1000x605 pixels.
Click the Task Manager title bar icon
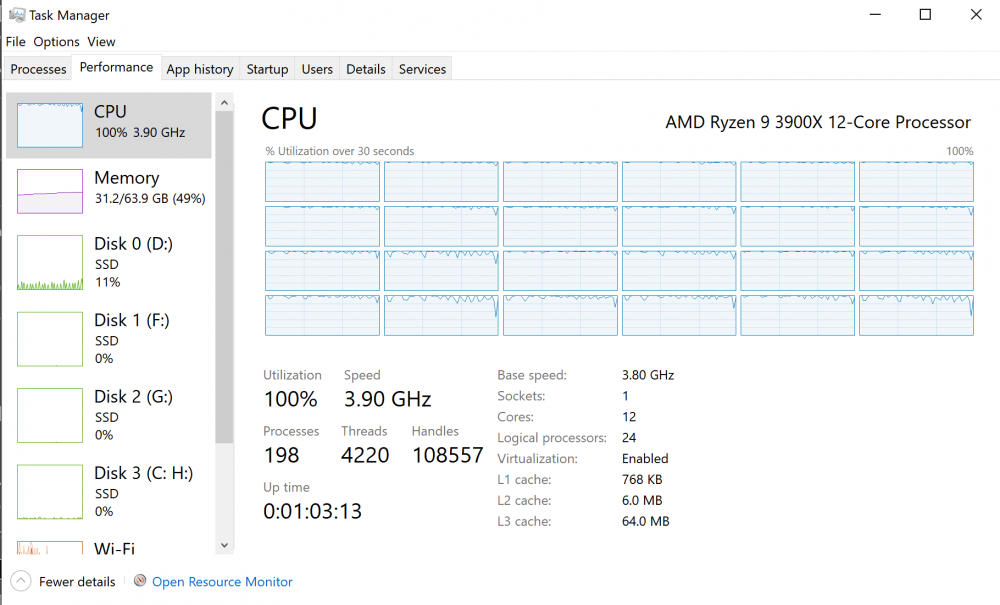pos(17,15)
